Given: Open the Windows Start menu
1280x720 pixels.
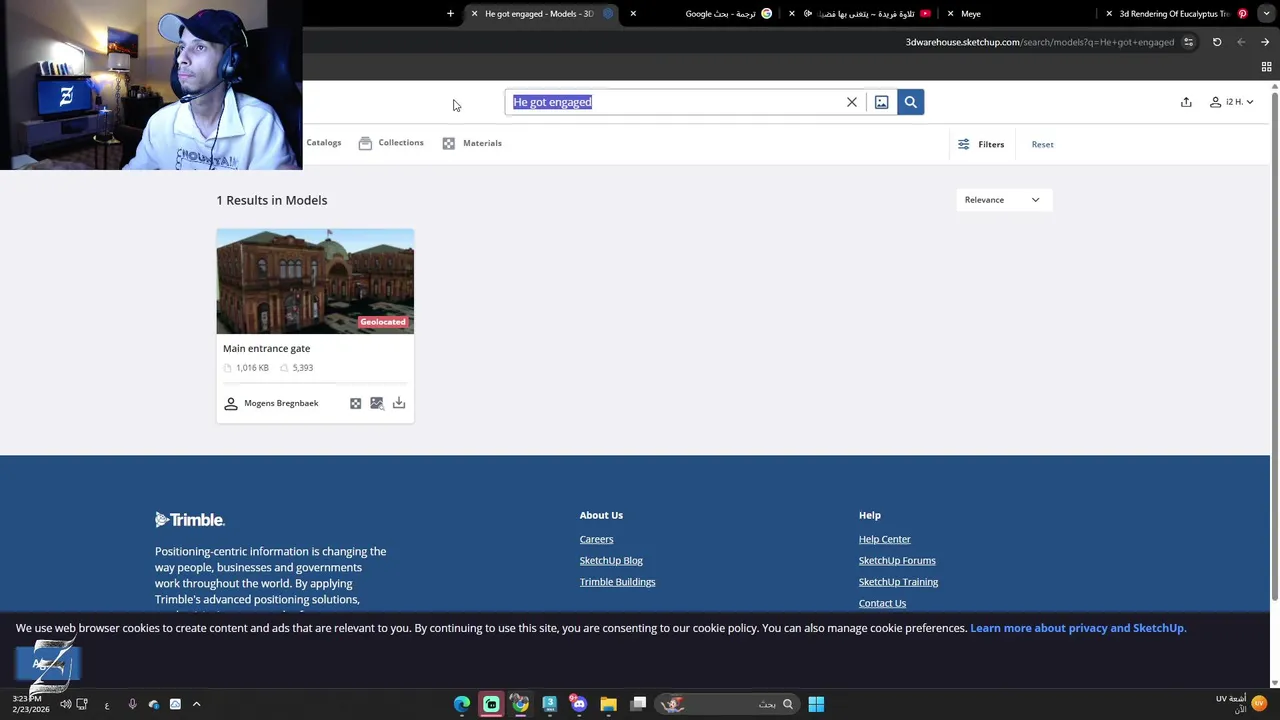Looking at the screenshot, I should tap(816, 704).
